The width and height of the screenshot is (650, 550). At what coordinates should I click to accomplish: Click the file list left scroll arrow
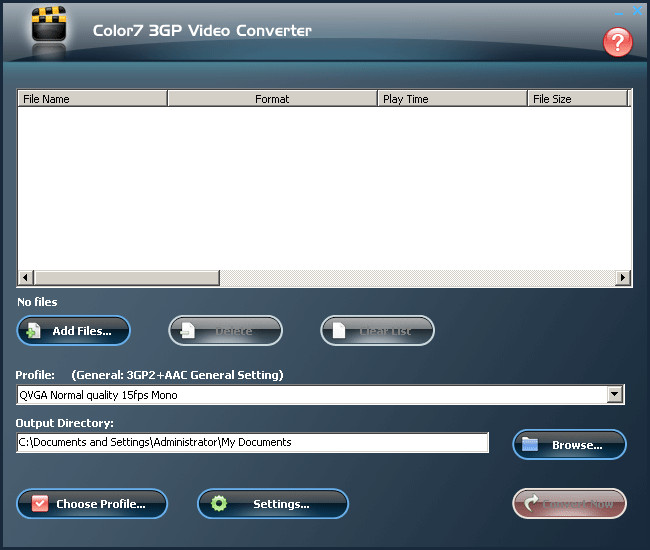[x=26, y=277]
